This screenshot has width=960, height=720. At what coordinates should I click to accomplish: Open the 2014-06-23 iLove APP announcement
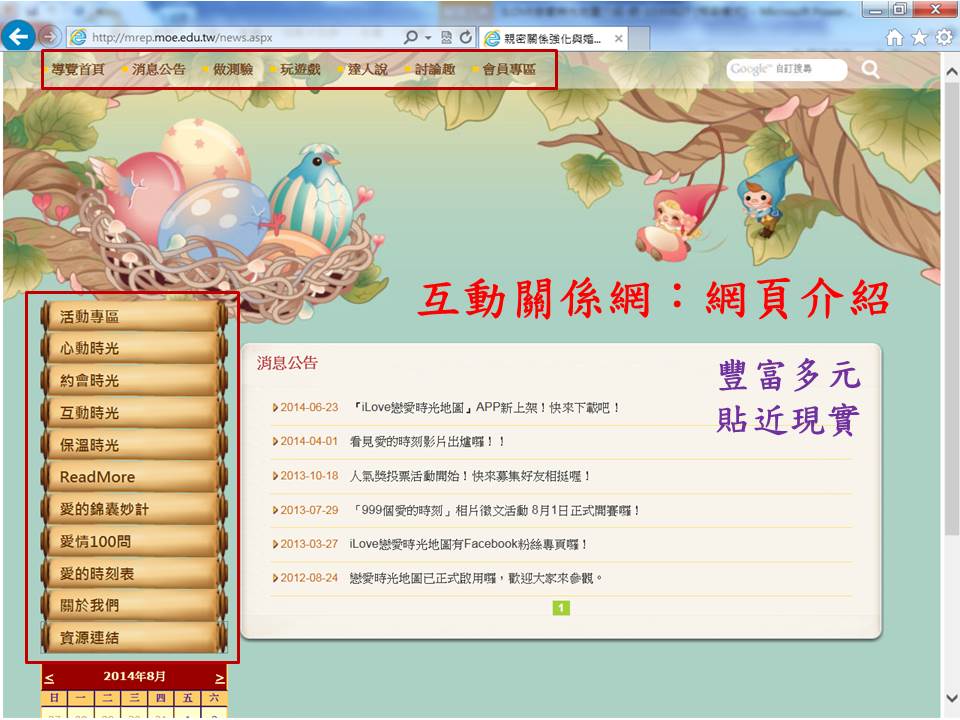click(486, 408)
